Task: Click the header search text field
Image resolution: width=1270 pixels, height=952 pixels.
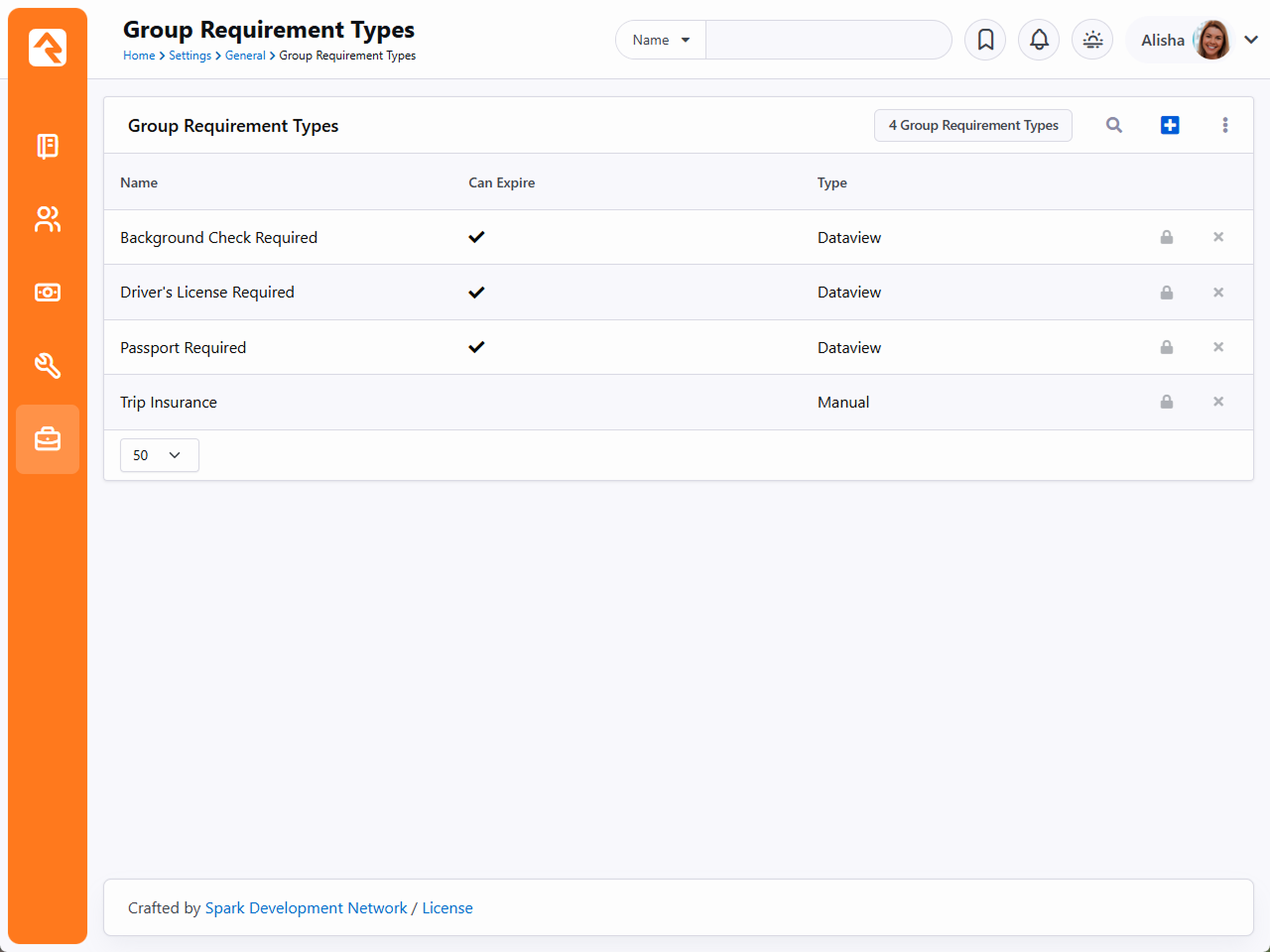Action: click(x=827, y=40)
